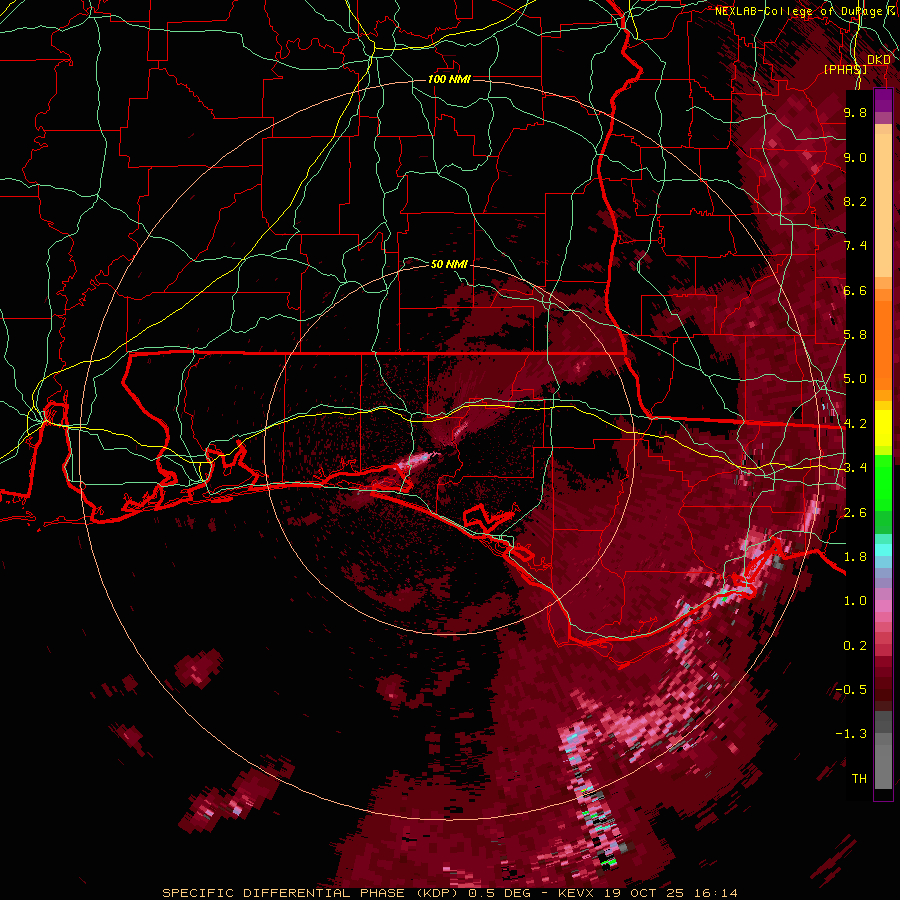This screenshot has width=900, height=900.
Task: Click the [PHAS] legend unit label
Action: (845, 69)
